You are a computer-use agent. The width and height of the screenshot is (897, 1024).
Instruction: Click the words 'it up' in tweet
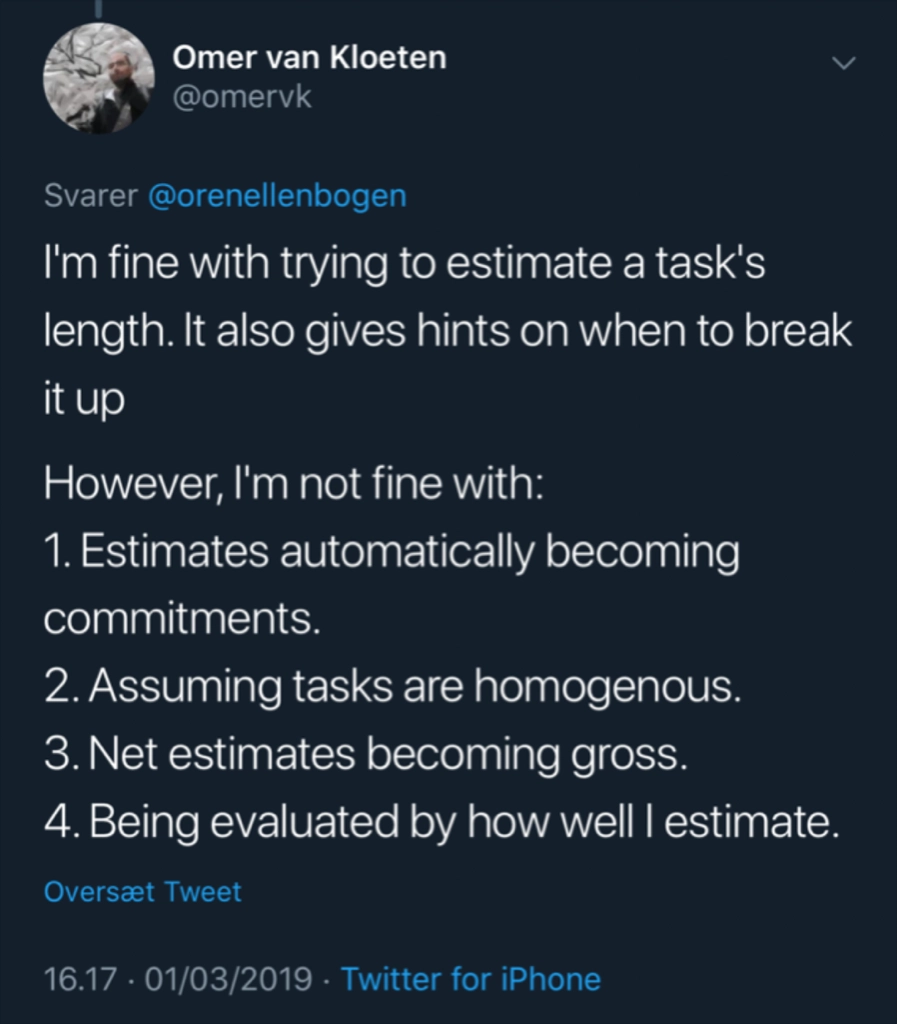[x=84, y=399]
